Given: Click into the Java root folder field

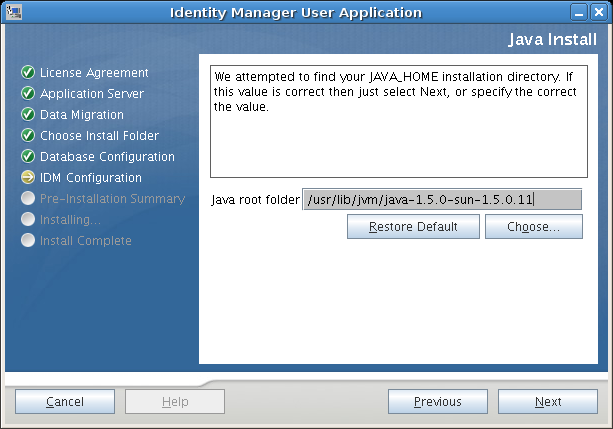Looking at the screenshot, I should (441, 199).
